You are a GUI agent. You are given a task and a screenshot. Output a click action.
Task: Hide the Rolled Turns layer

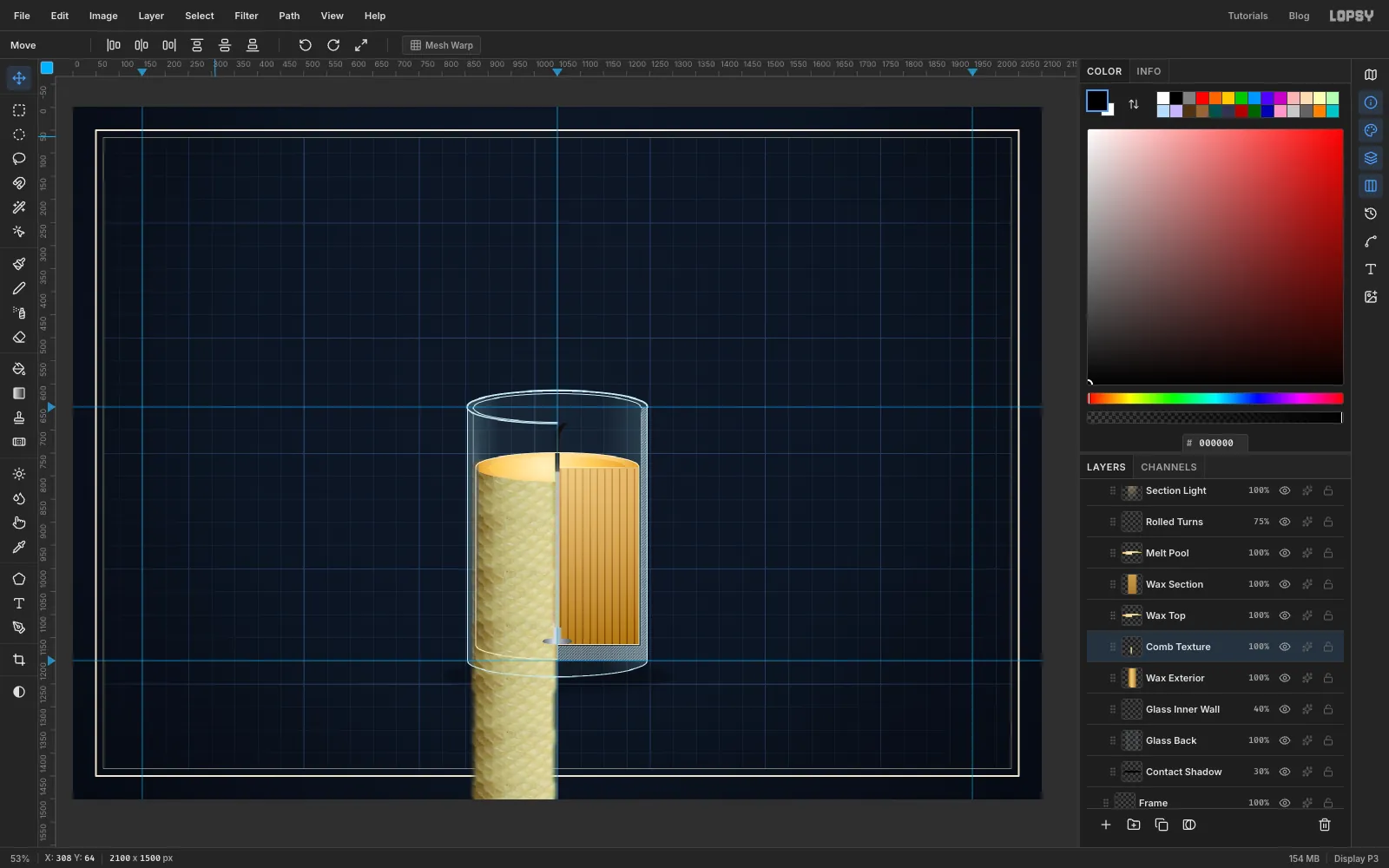[x=1285, y=522]
